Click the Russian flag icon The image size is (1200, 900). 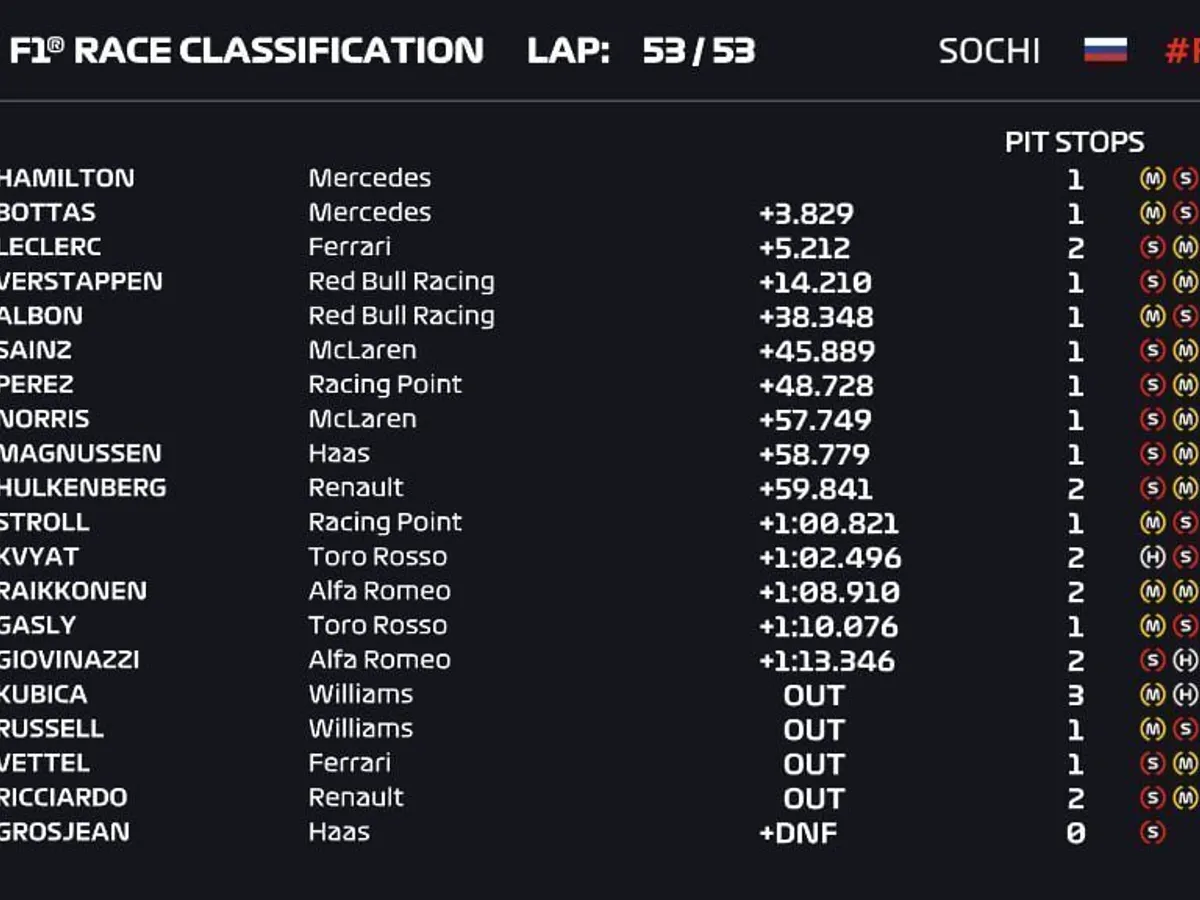click(1105, 50)
